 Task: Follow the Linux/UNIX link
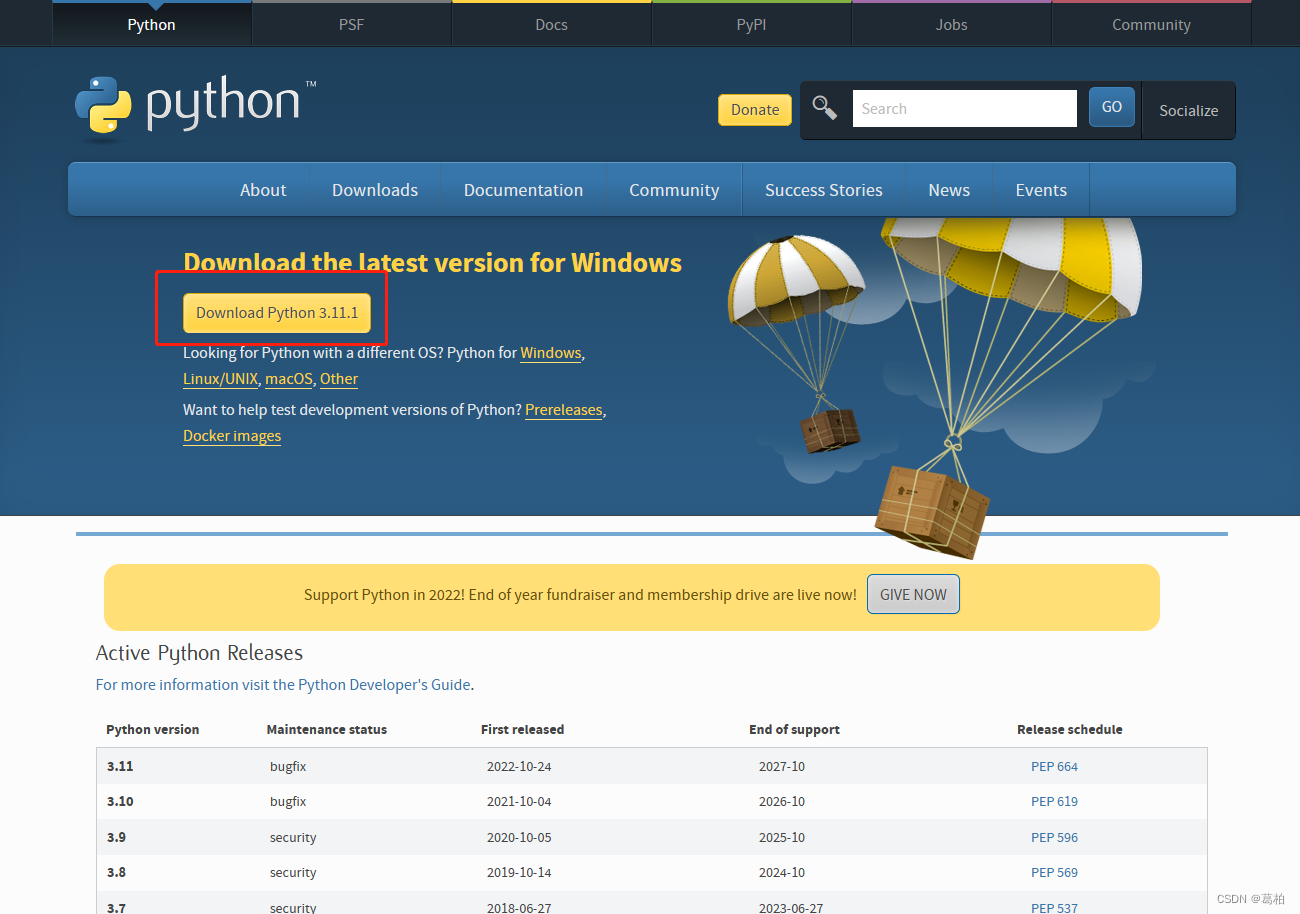tap(220, 379)
